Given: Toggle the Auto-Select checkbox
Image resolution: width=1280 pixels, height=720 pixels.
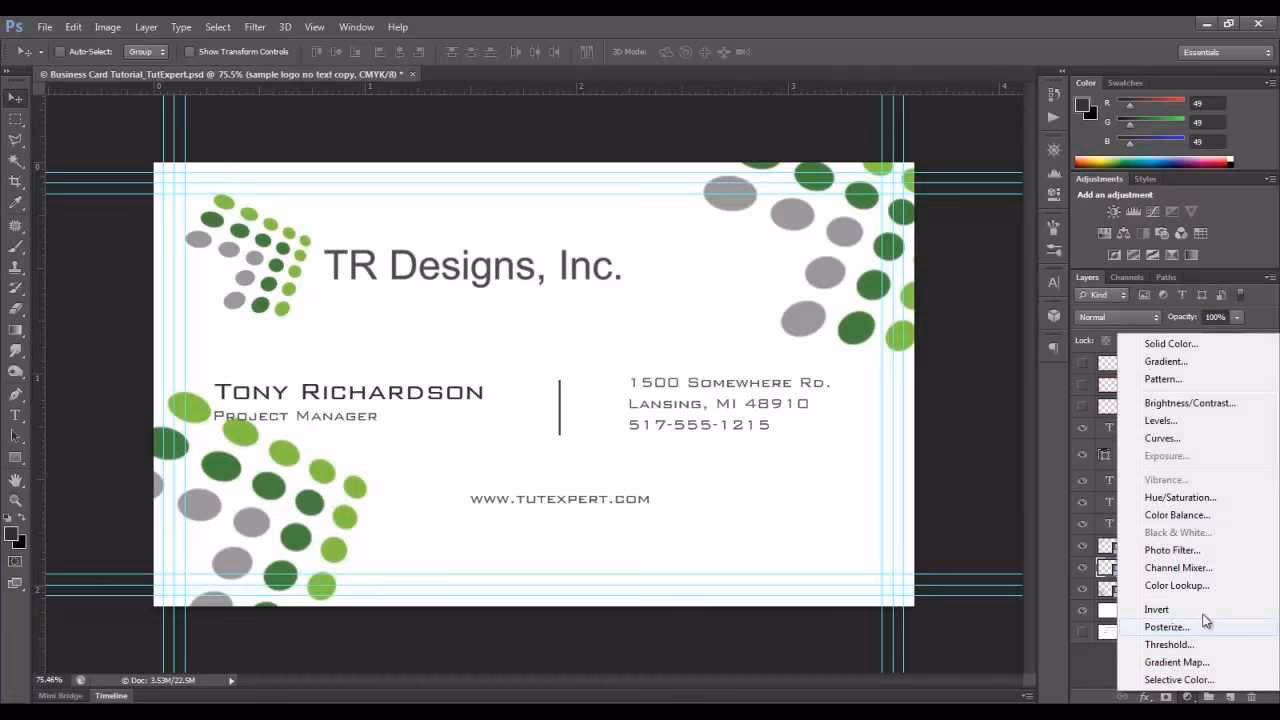Looking at the screenshot, I should coord(60,51).
